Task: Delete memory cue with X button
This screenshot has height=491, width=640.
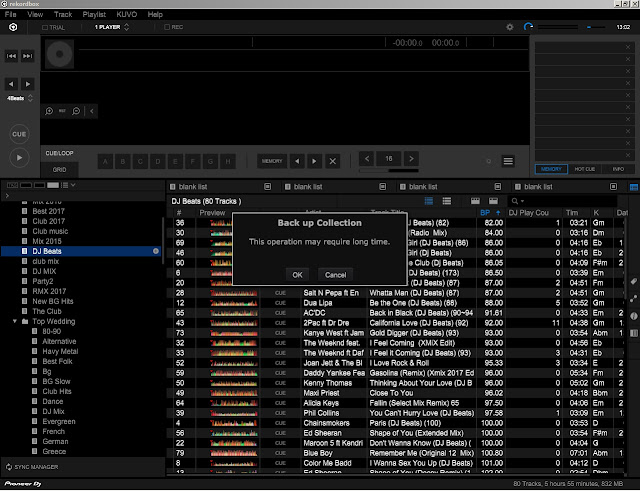Action: 333,161
